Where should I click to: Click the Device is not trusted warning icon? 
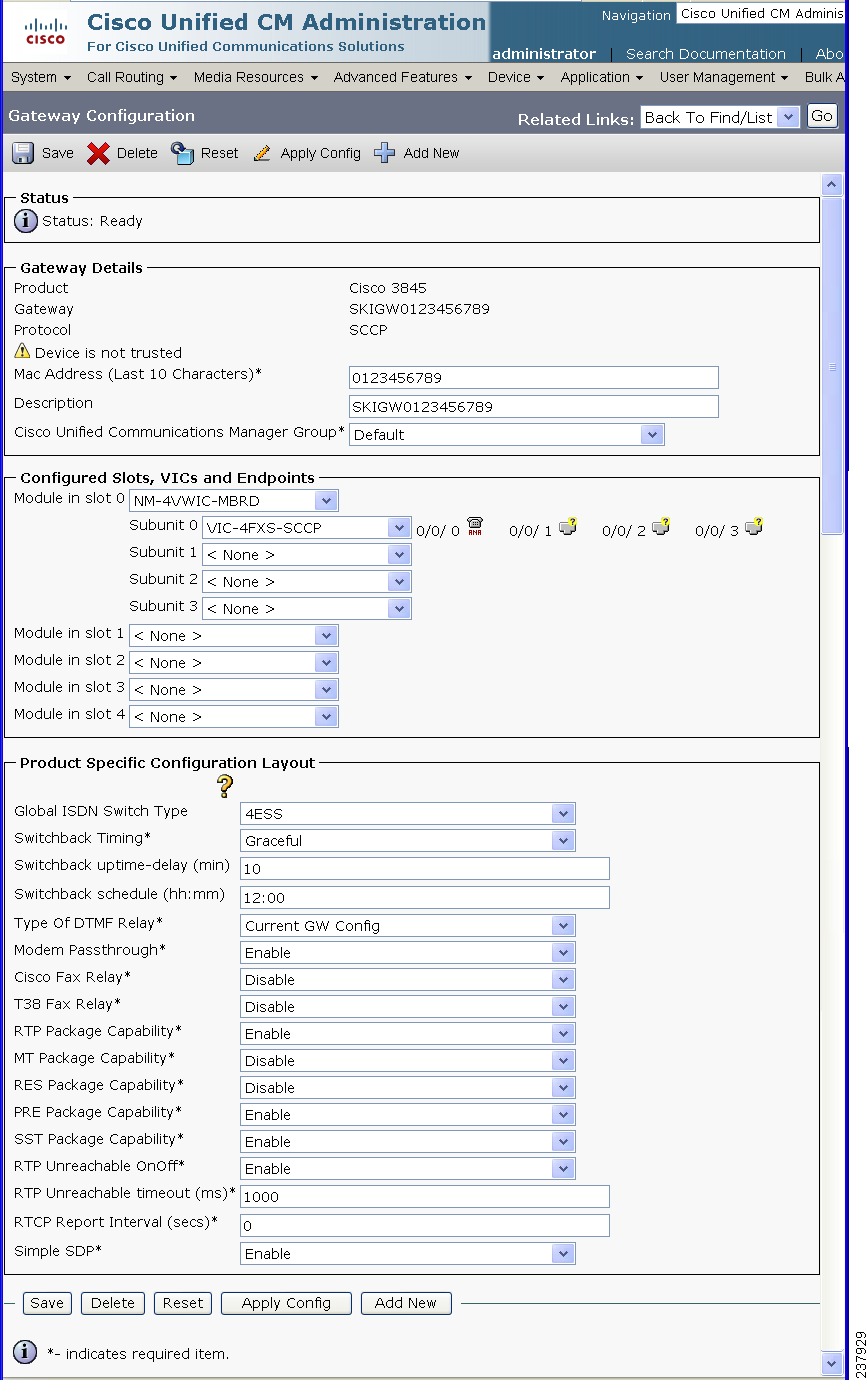[x=22, y=351]
